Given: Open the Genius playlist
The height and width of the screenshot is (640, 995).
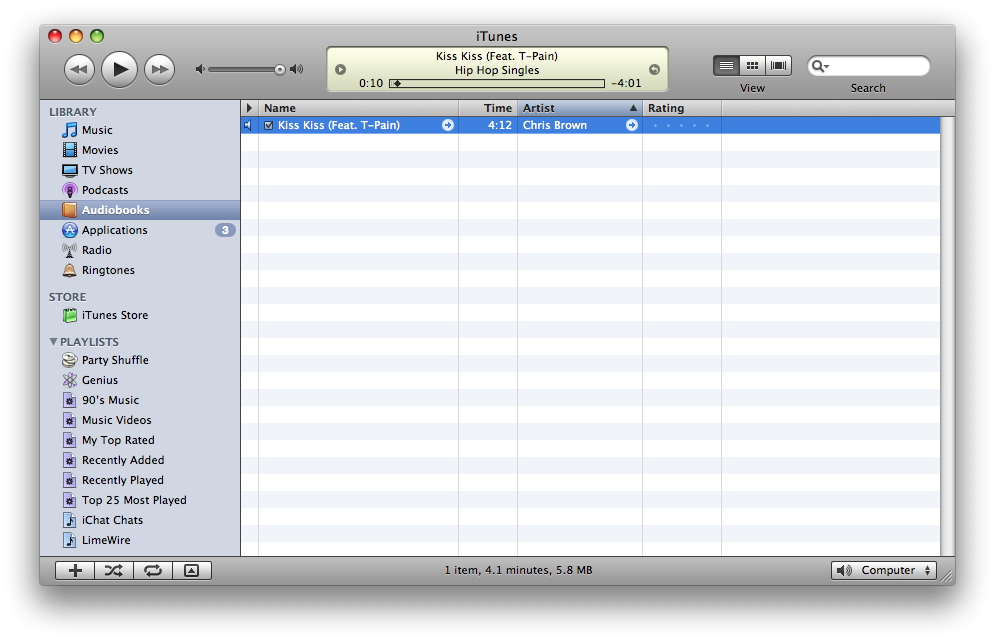Looking at the screenshot, I should click(100, 380).
